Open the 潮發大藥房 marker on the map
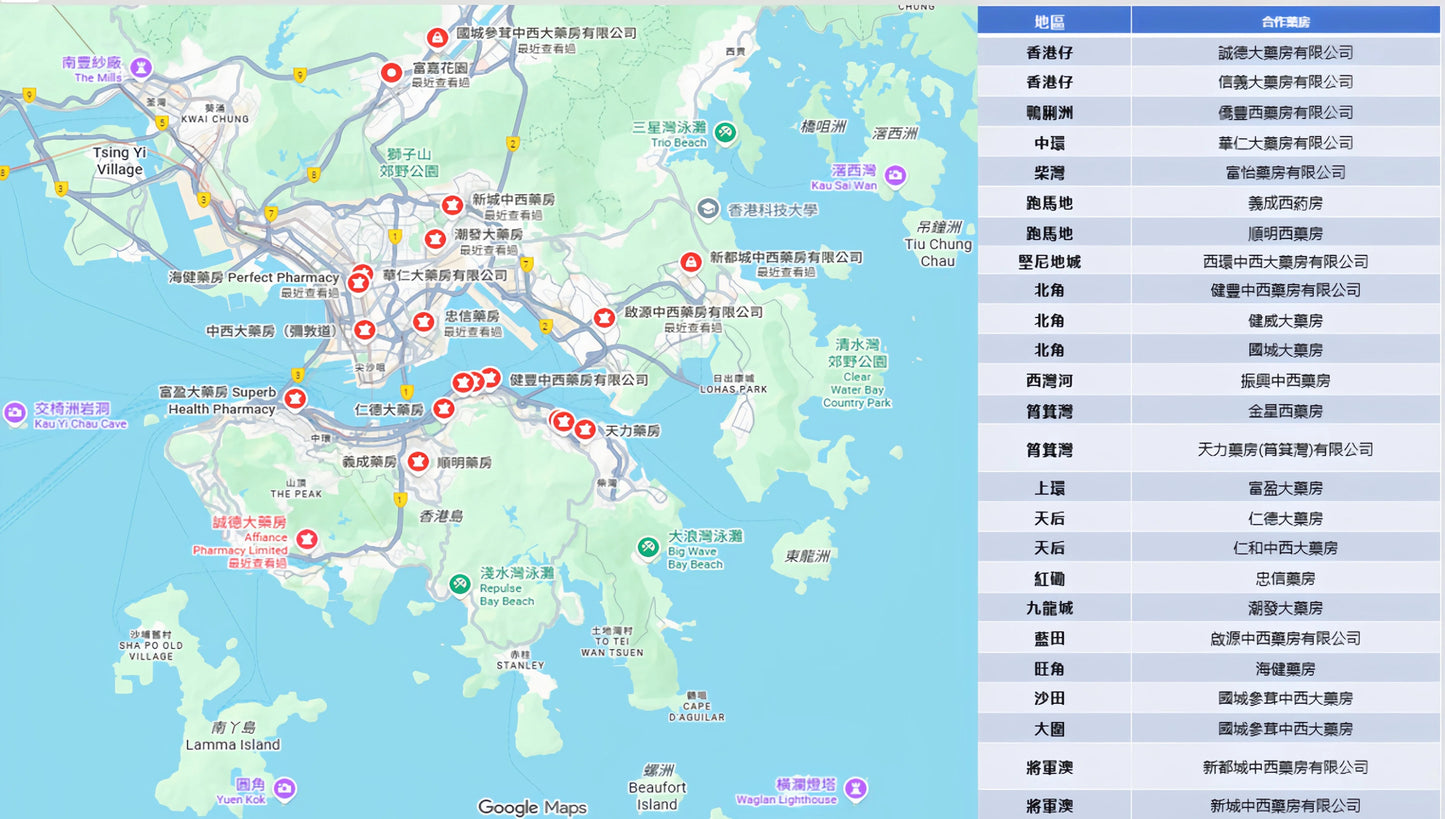 pos(437,238)
